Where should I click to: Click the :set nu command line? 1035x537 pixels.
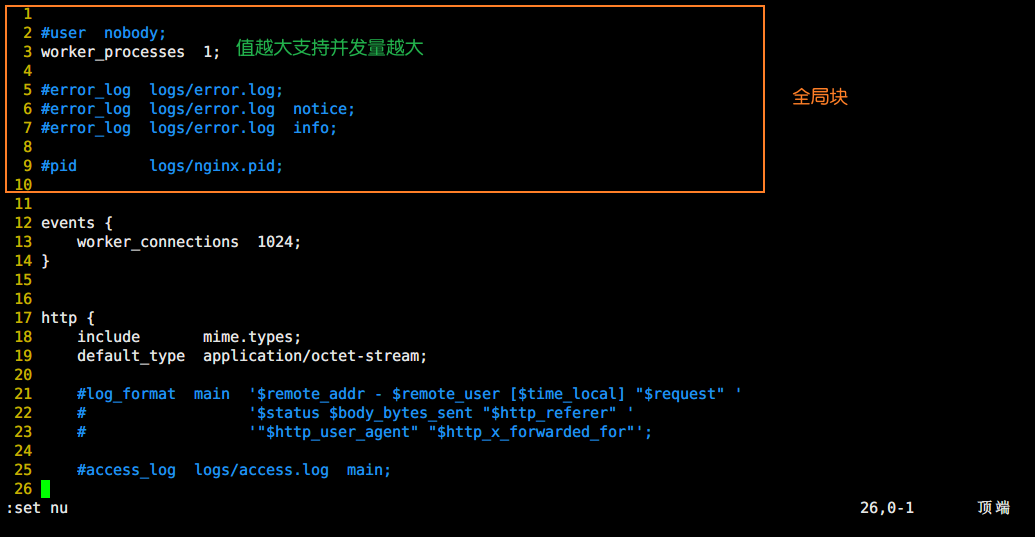coord(37,508)
